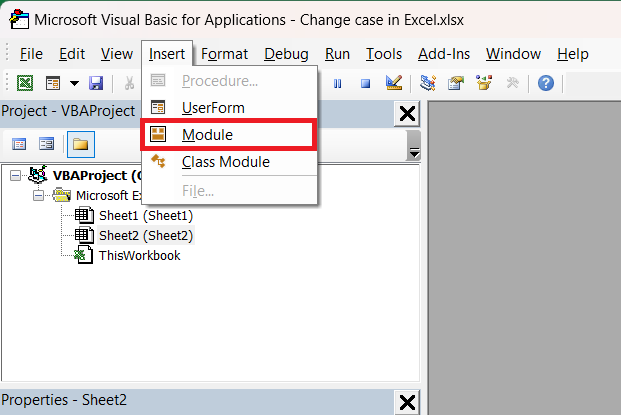Click the Sheet1 worksheet icon in tree

click(84, 215)
